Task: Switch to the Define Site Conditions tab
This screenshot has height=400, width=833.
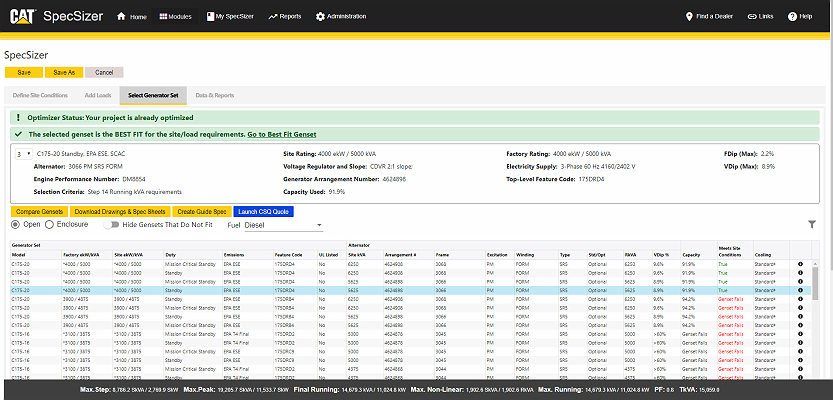Action: click(x=40, y=95)
